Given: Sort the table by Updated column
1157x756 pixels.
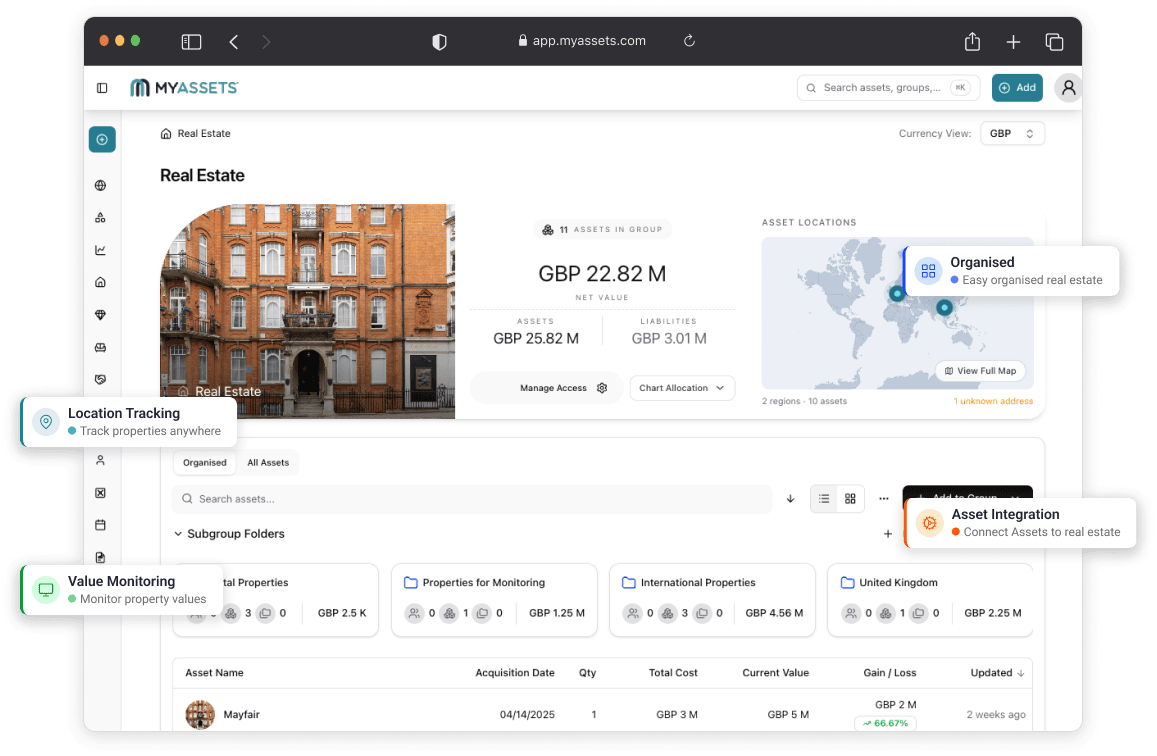Looking at the screenshot, I should point(997,673).
